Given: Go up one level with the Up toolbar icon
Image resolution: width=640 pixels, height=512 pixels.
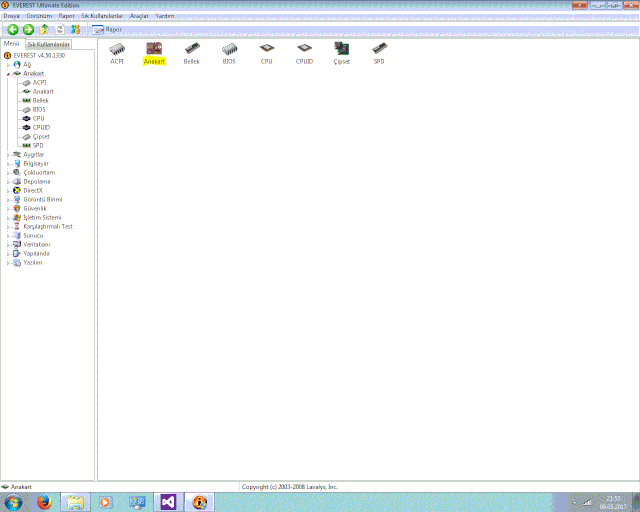Looking at the screenshot, I should click(x=44, y=29).
